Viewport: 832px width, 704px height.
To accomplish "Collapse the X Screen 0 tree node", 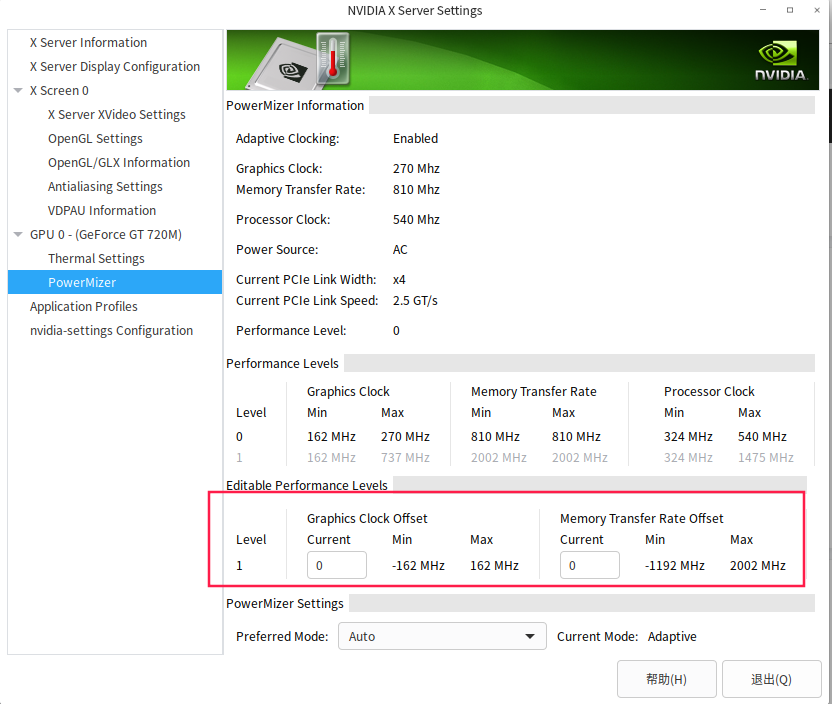I will (18, 91).
